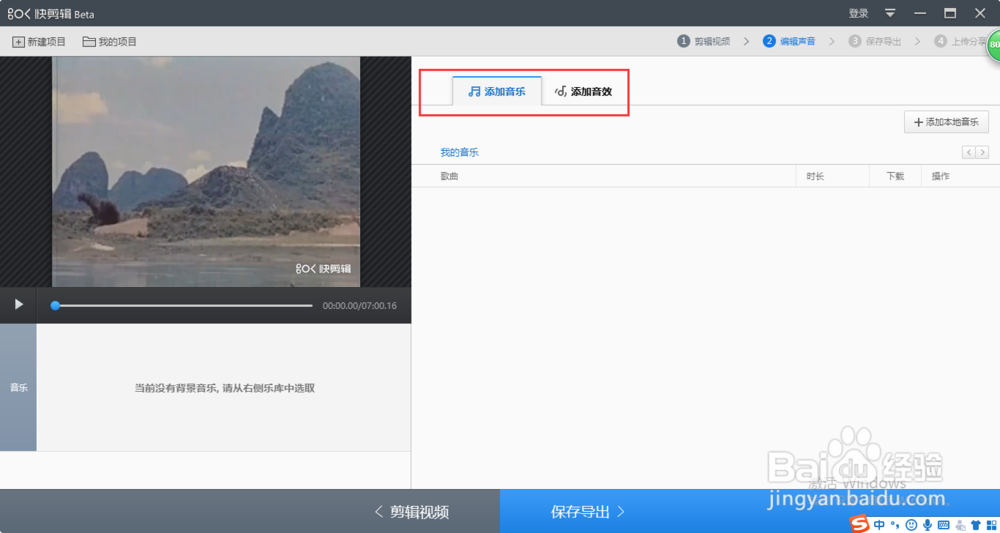
Task: Click the 00:00.00/07:00.16 time display
Action: tap(360, 306)
